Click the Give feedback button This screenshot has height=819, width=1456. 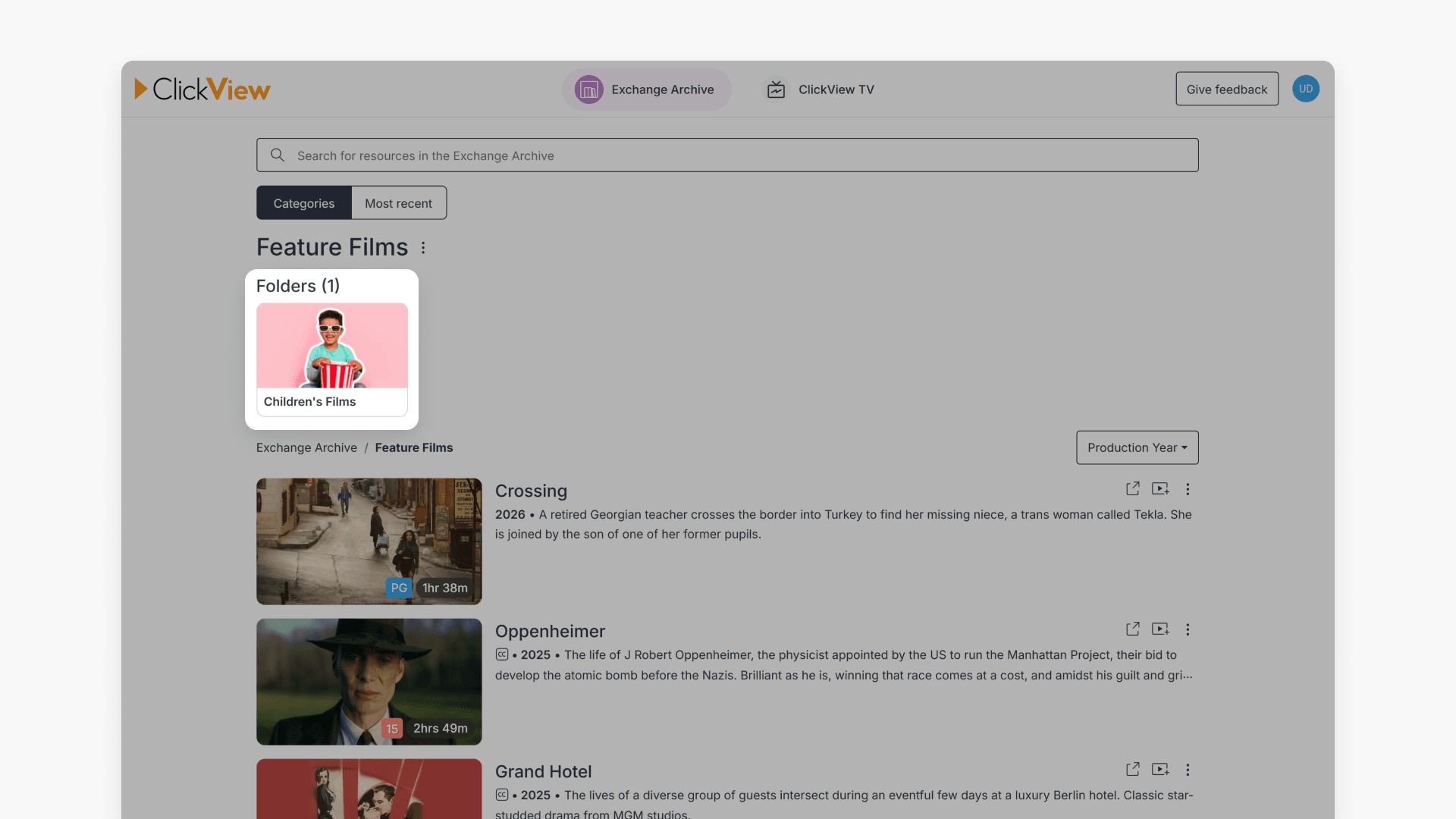coord(1227,89)
